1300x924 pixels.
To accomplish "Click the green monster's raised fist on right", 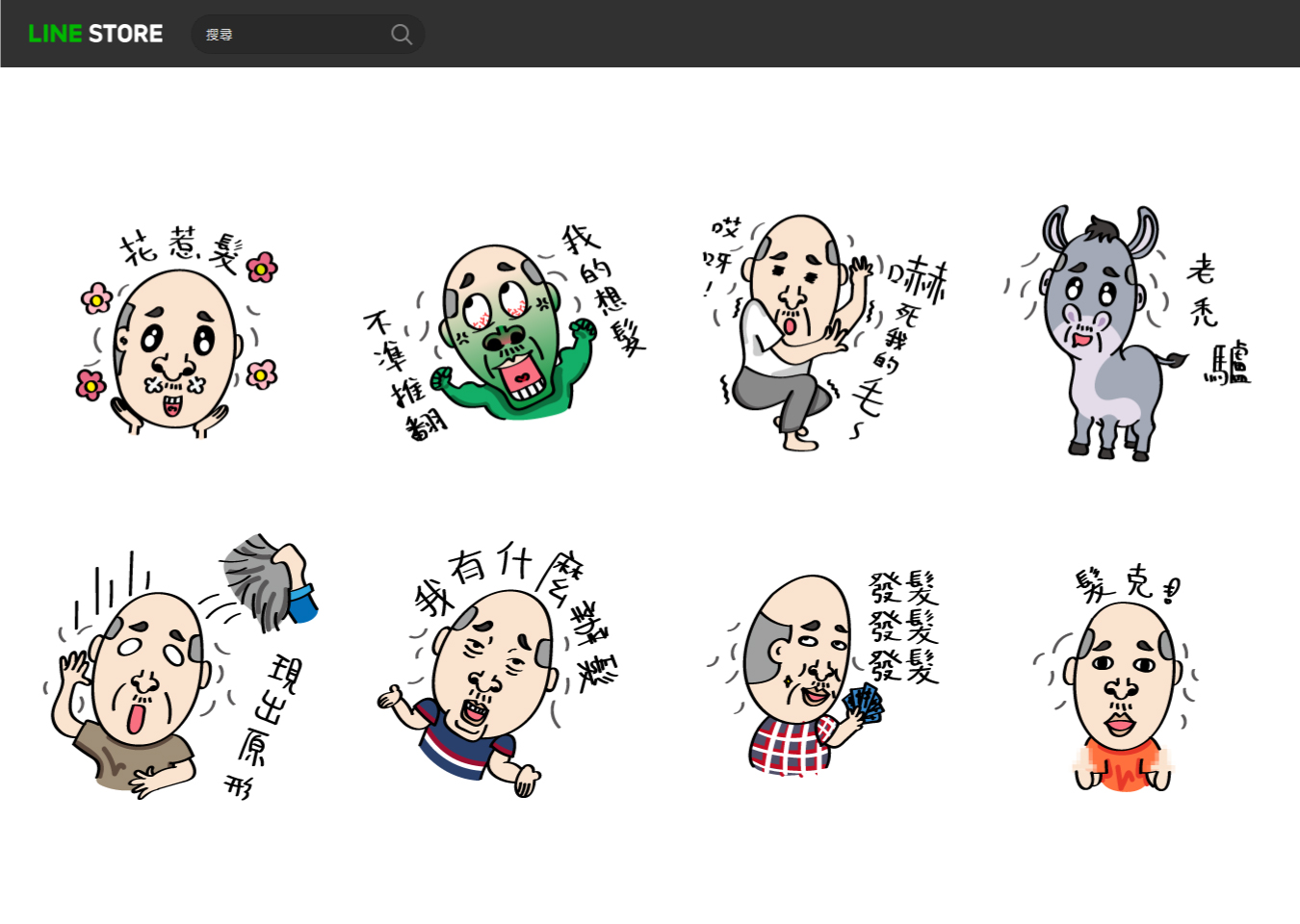I will [x=583, y=332].
